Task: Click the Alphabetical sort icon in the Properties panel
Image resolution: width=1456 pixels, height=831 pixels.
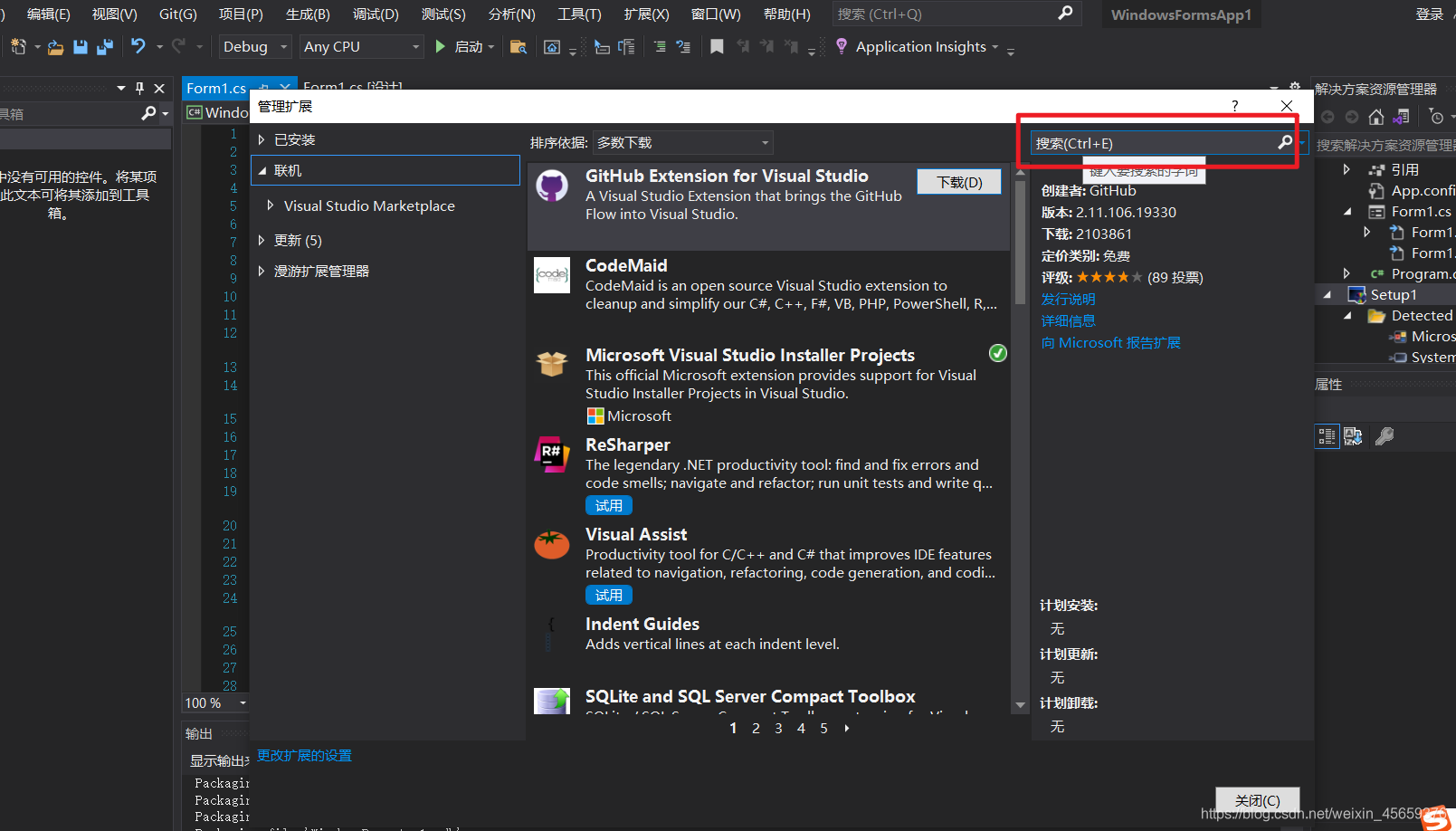Action: click(1353, 437)
